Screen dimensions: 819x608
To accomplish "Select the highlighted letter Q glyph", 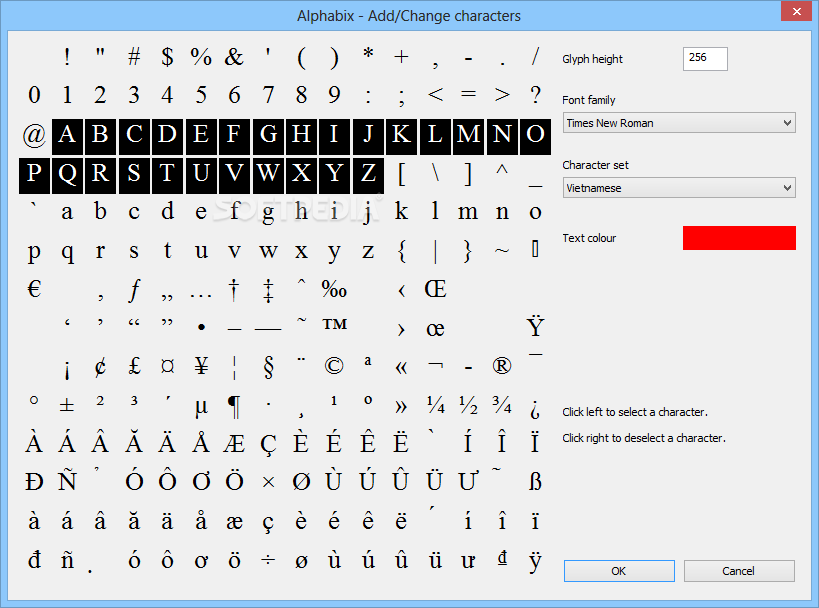I will (x=67, y=175).
